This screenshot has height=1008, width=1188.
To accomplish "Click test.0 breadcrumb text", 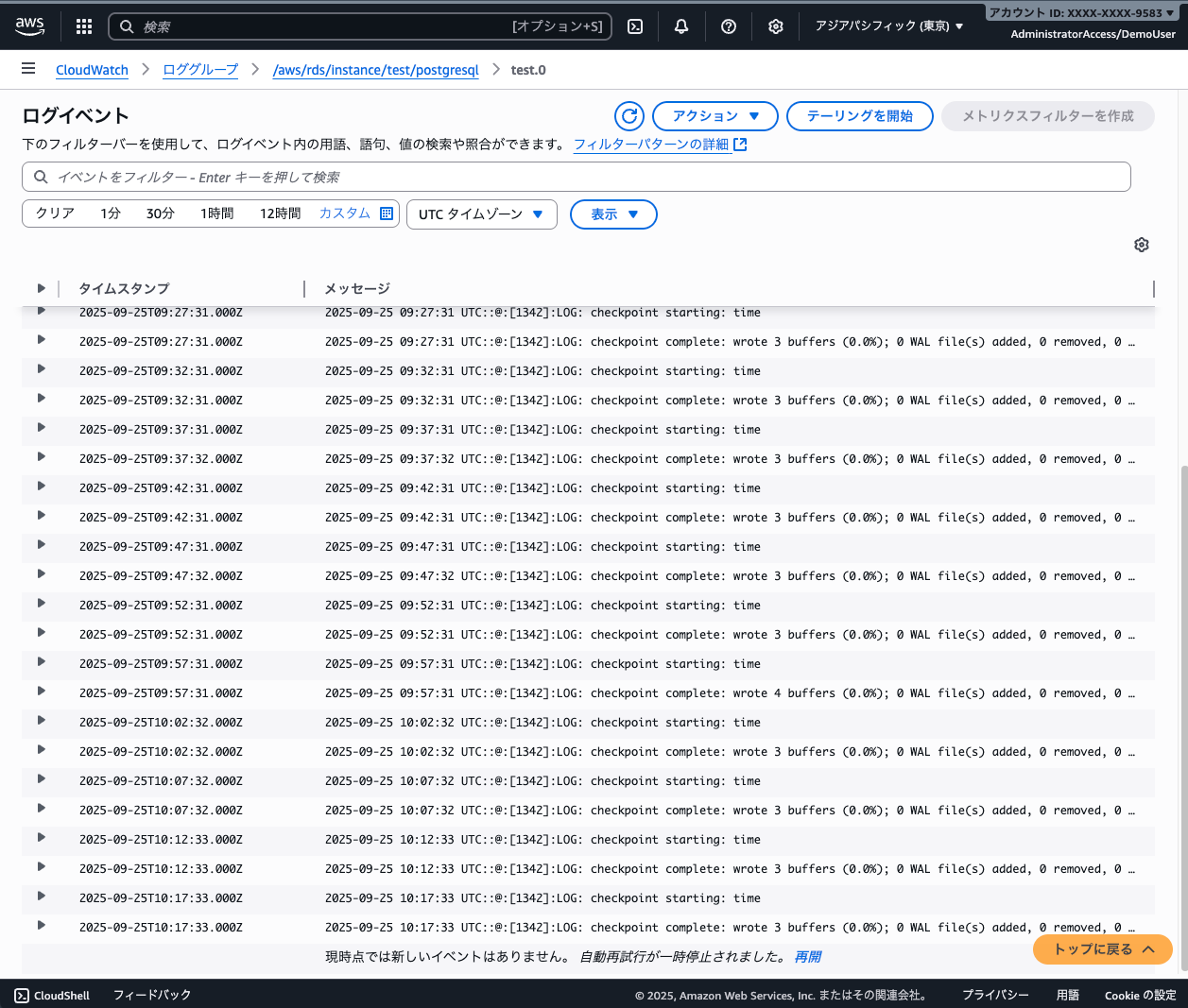I will tap(528, 70).
